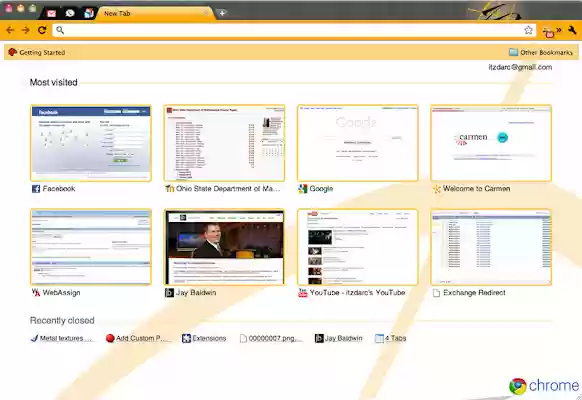582x400 pixels.
Task: Click the Ohio State favicon label icon
Action: click(x=169, y=189)
